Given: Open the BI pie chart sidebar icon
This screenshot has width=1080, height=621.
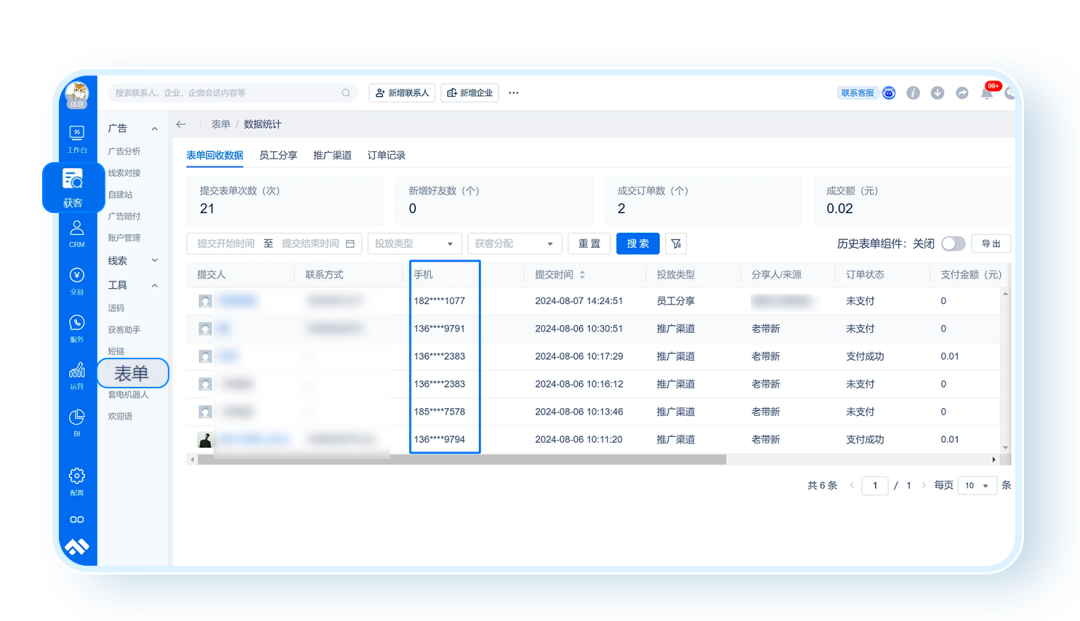Looking at the screenshot, I should pos(76,422).
